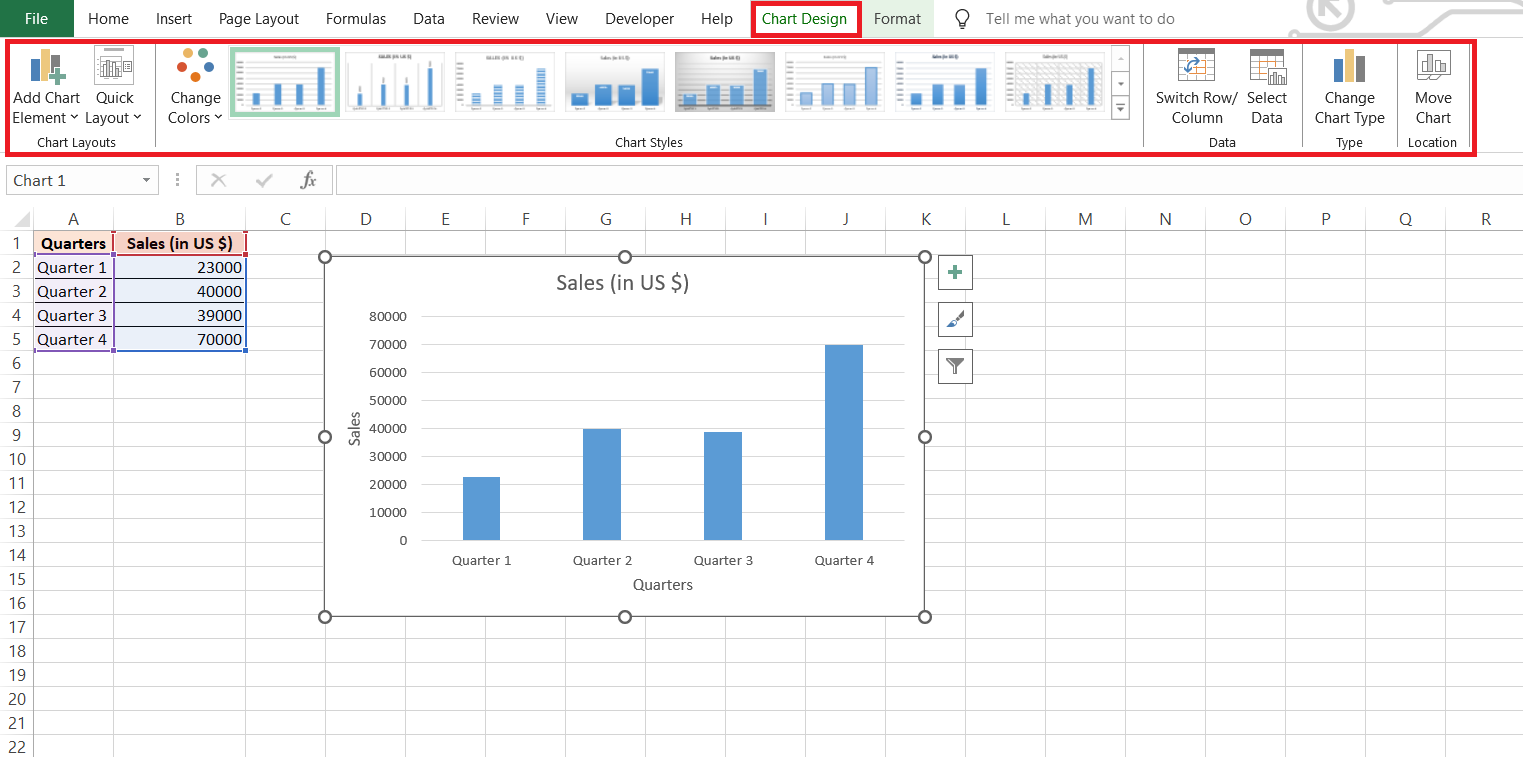1523x757 pixels.
Task: Open the Help tab
Action: pos(717,19)
